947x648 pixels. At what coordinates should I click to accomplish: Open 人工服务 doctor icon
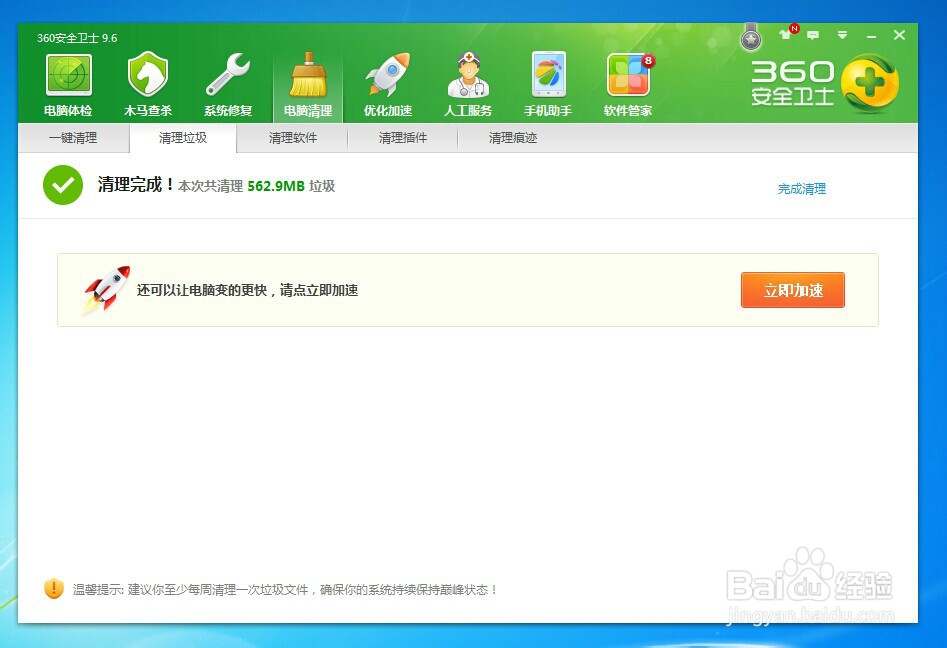click(468, 75)
